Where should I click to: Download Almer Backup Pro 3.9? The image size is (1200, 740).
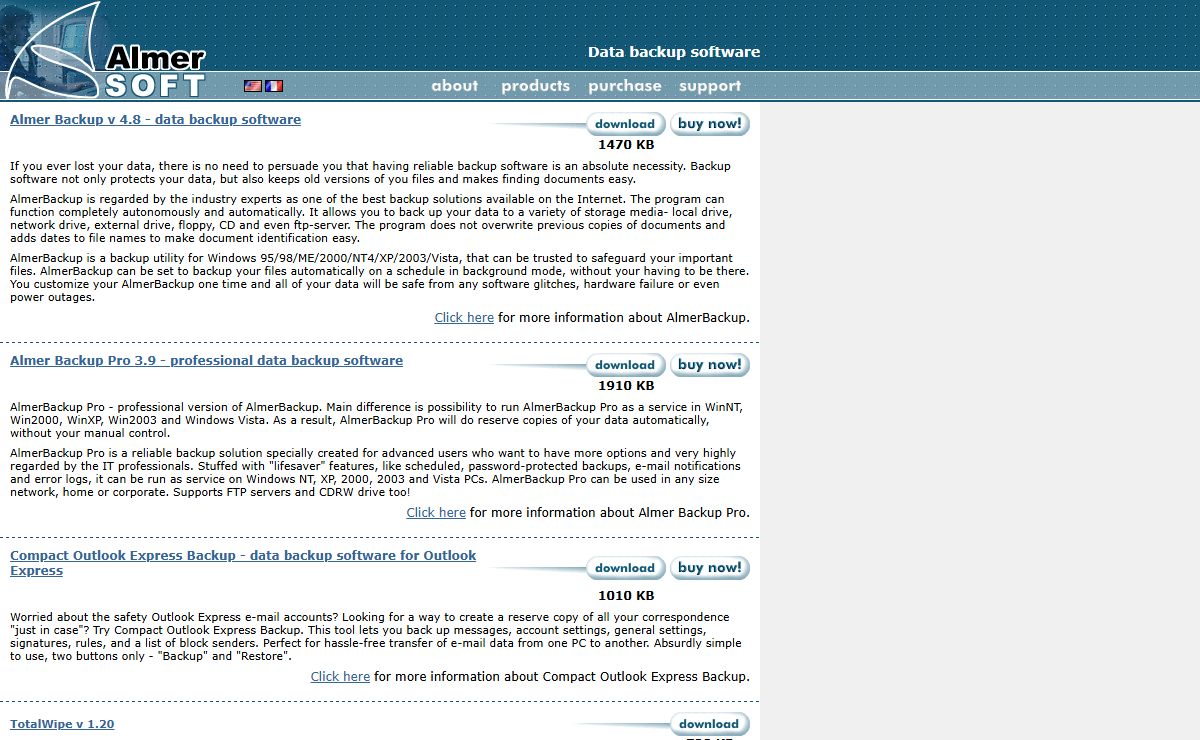click(625, 365)
